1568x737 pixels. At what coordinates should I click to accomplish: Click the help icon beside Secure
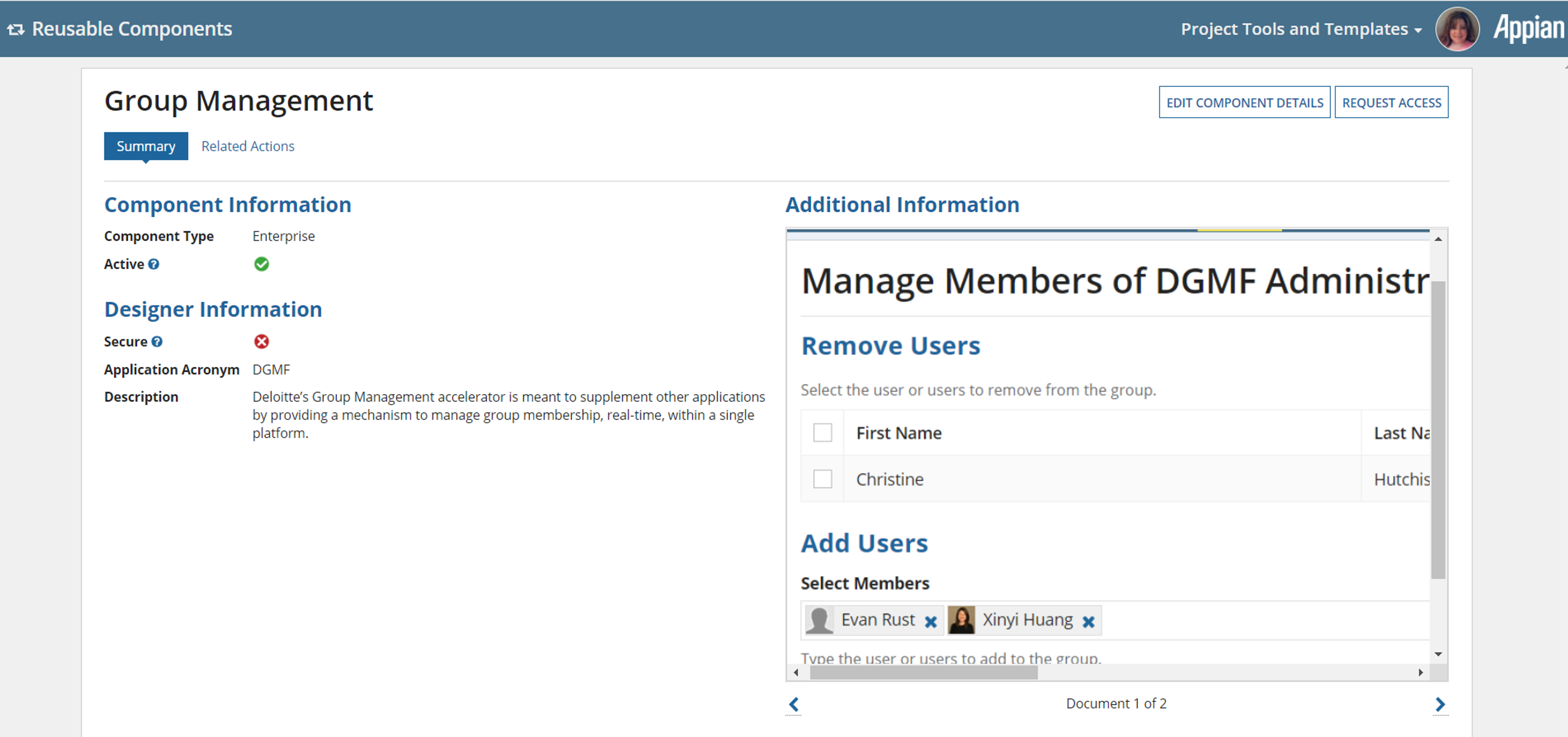coord(157,342)
